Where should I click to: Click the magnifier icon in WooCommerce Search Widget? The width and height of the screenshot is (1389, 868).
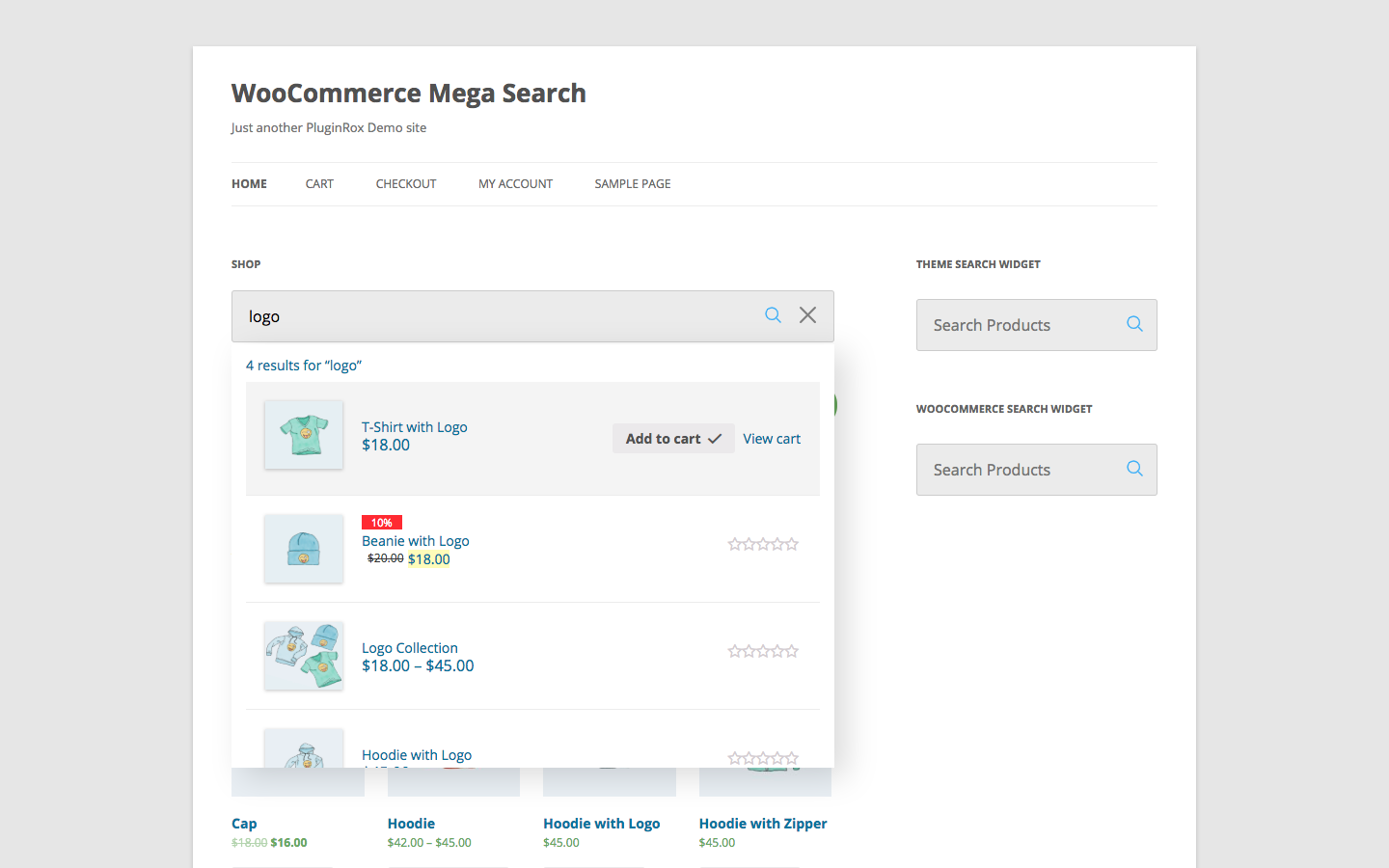click(x=1134, y=469)
